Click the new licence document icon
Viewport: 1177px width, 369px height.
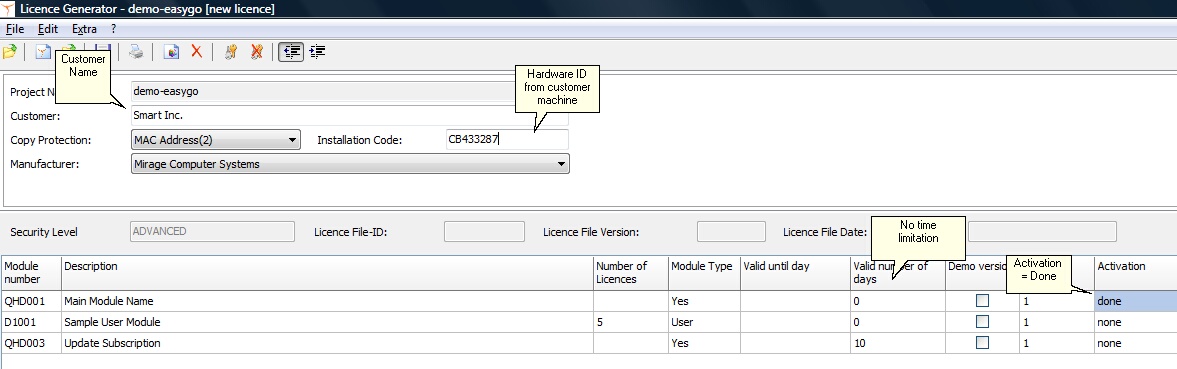click(44, 52)
